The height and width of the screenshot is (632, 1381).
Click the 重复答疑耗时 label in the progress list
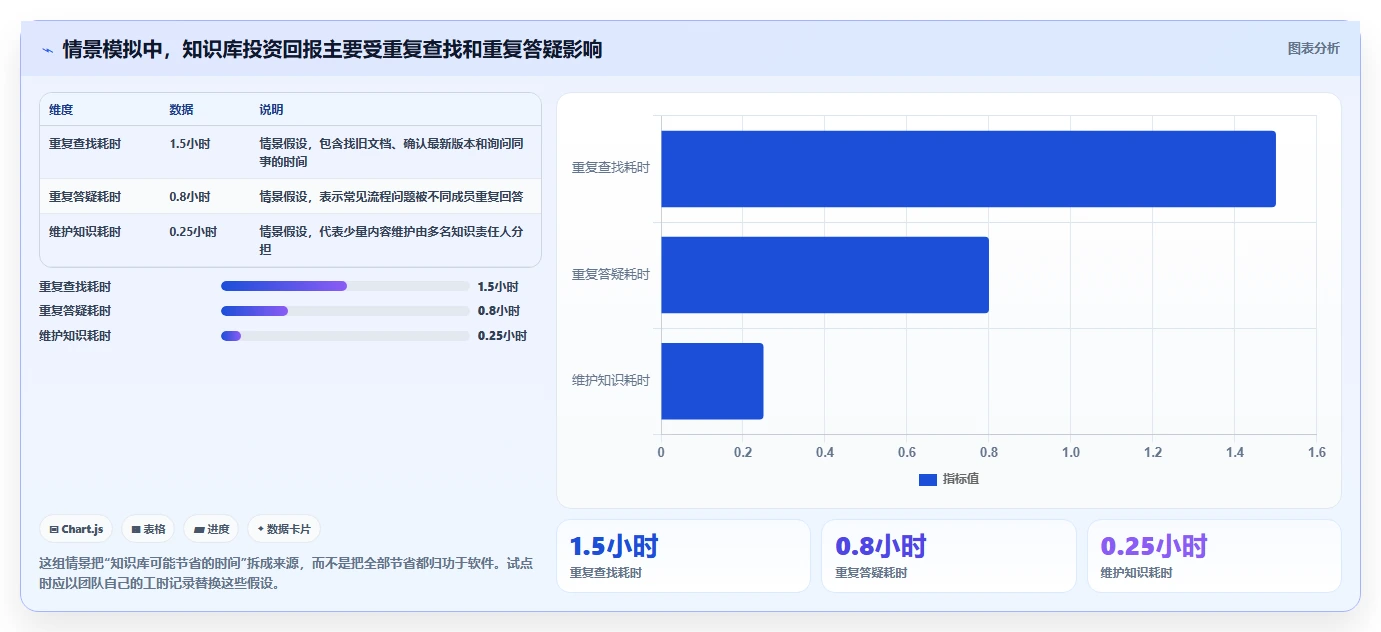75,311
